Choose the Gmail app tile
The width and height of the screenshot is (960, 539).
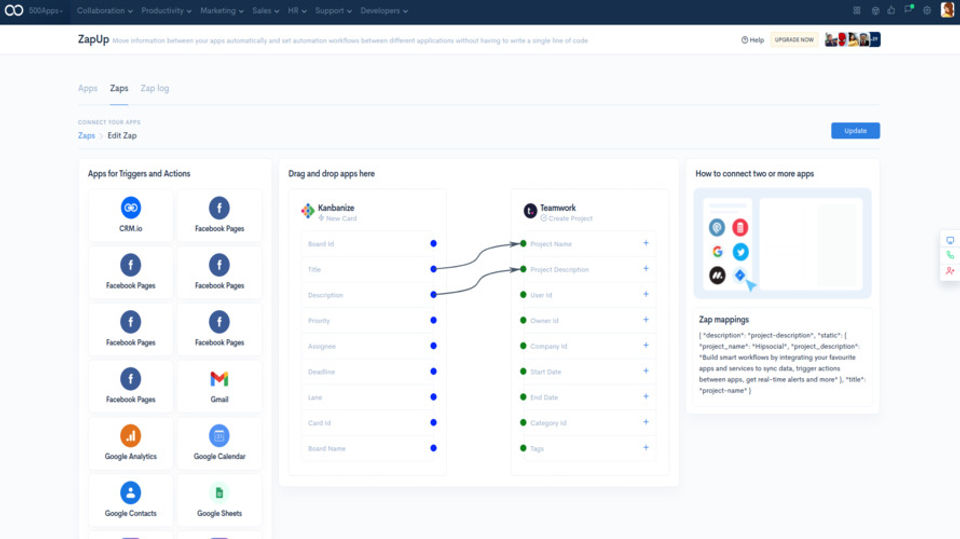(219, 386)
